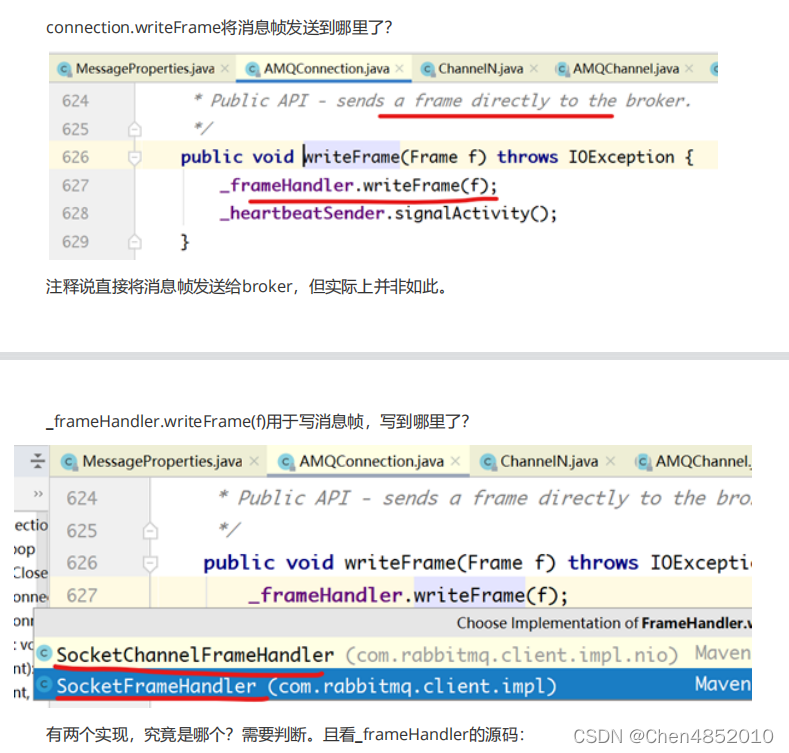Click highlighted writeFrame call in lower editor
The image size is (789, 753).
(x=469, y=595)
